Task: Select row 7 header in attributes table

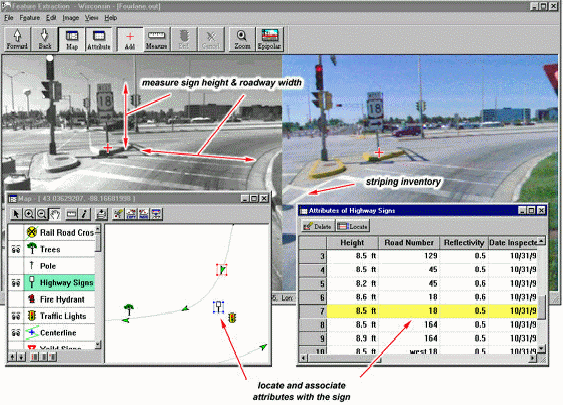Action: tap(313, 311)
